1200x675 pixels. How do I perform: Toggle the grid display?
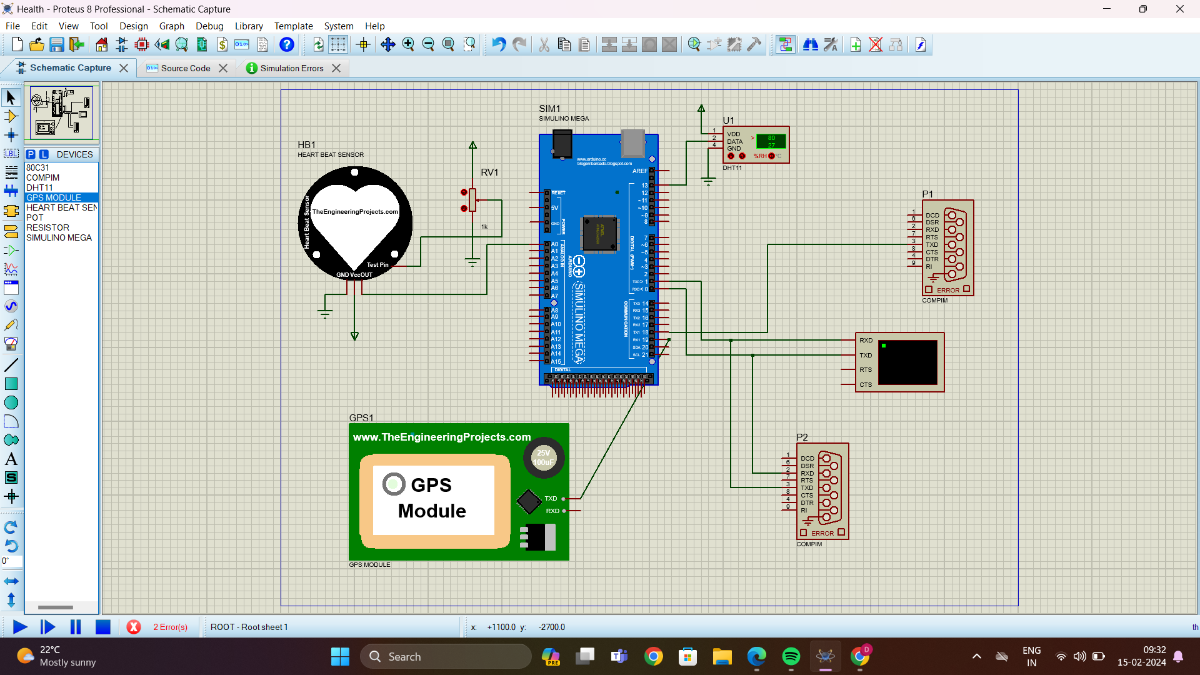pos(339,45)
